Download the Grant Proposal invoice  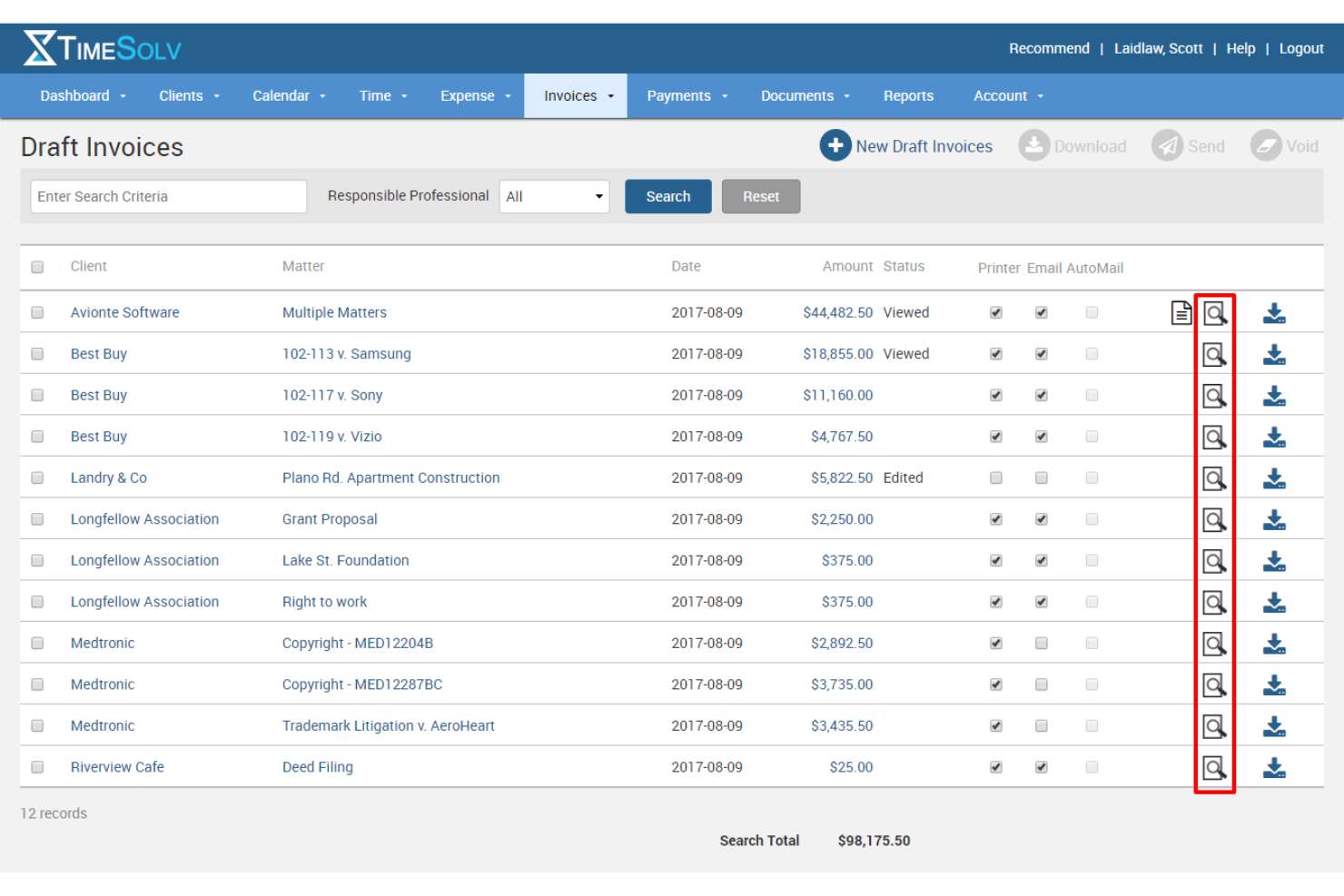(x=1275, y=519)
